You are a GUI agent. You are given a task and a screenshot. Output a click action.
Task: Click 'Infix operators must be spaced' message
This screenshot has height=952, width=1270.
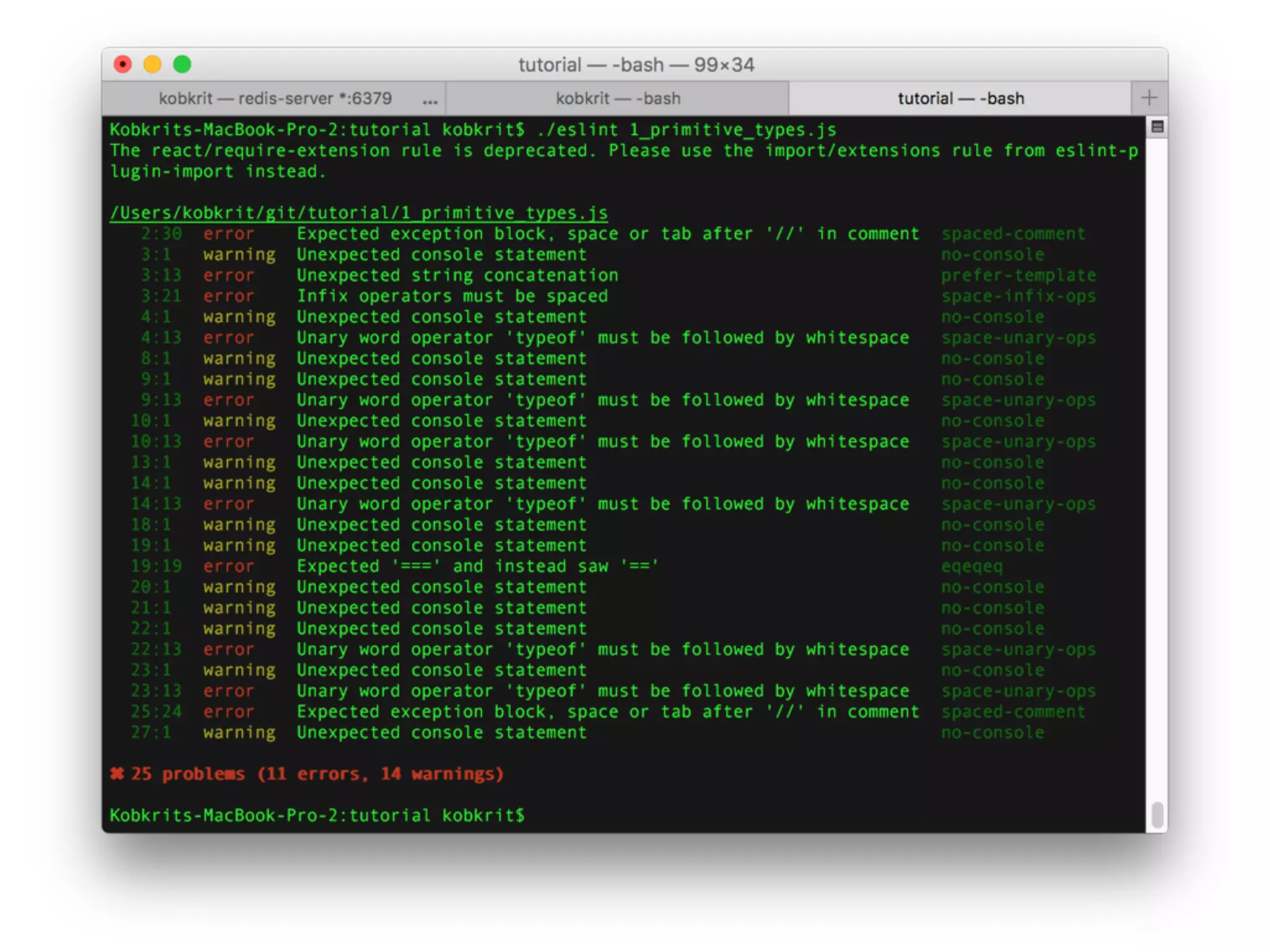click(x=452, y=296)
